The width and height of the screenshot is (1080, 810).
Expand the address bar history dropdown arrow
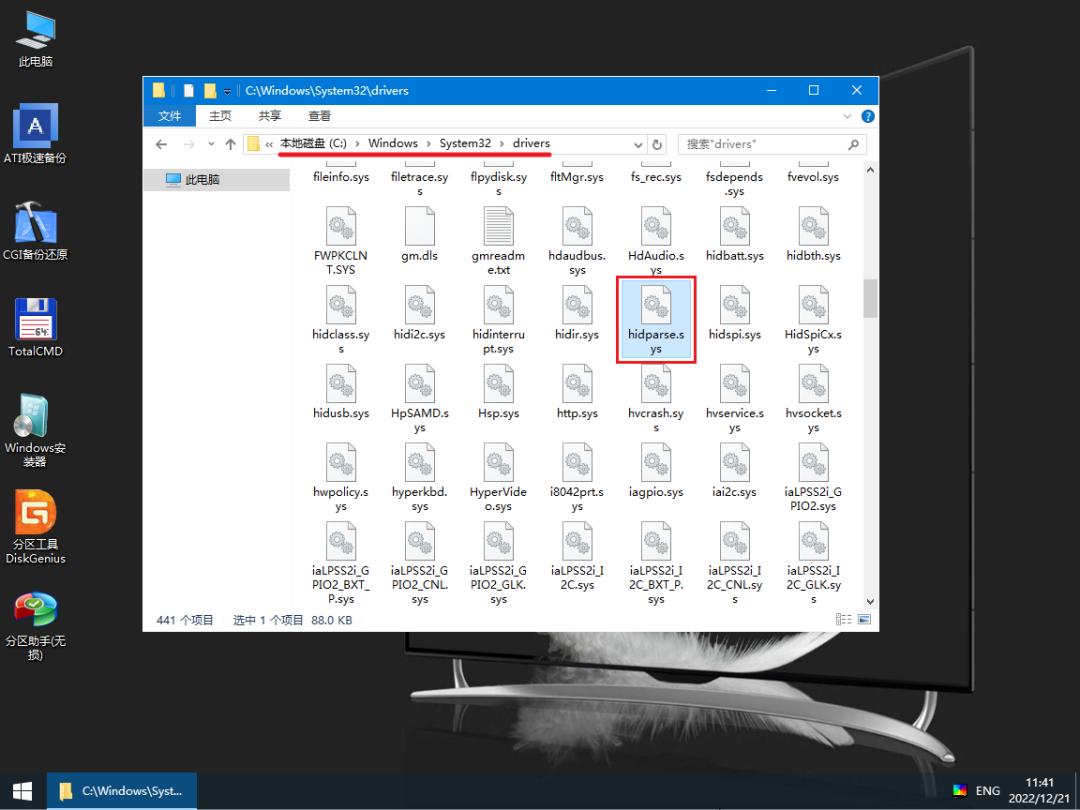638,143
